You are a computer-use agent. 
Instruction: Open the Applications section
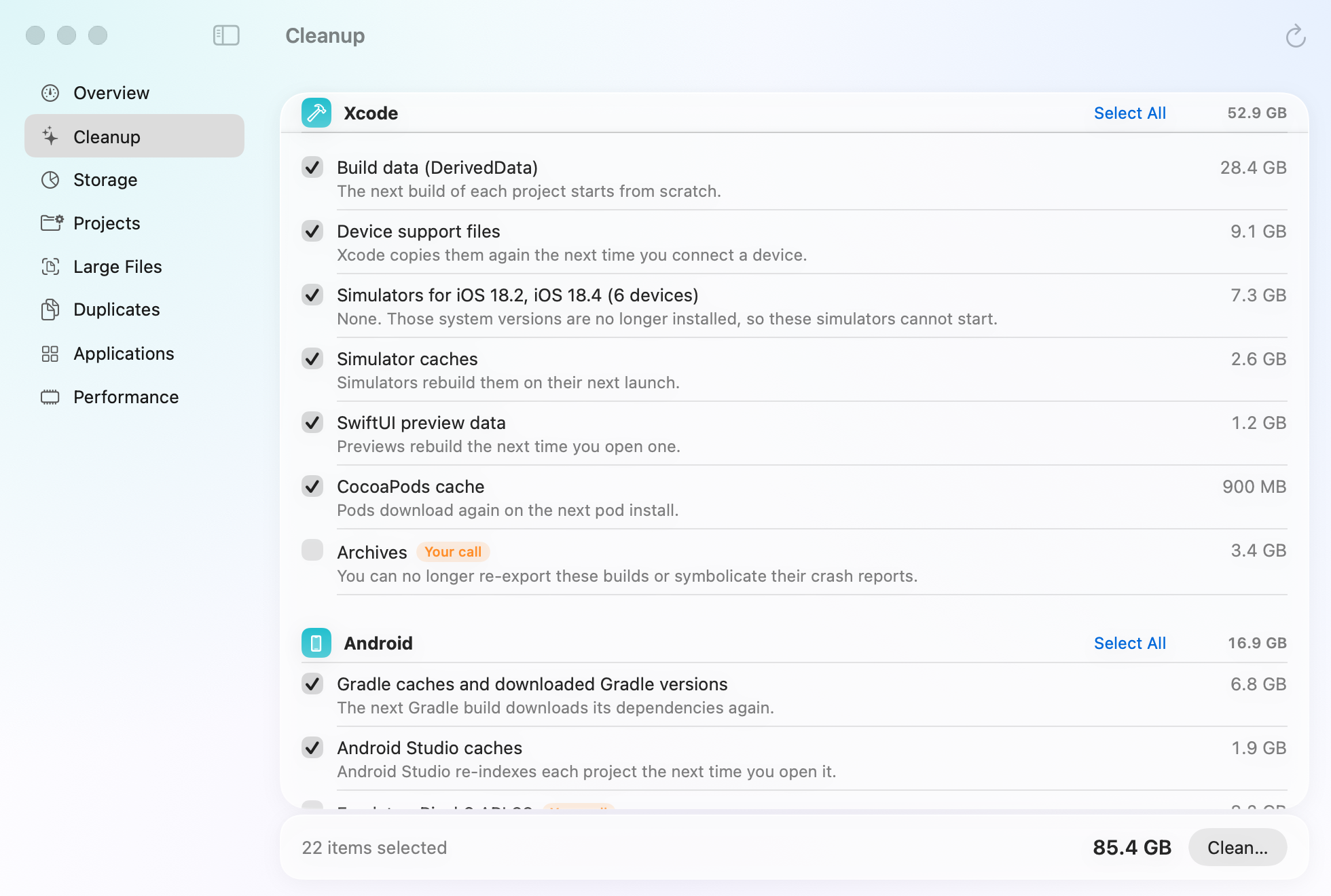coord(134,354)
